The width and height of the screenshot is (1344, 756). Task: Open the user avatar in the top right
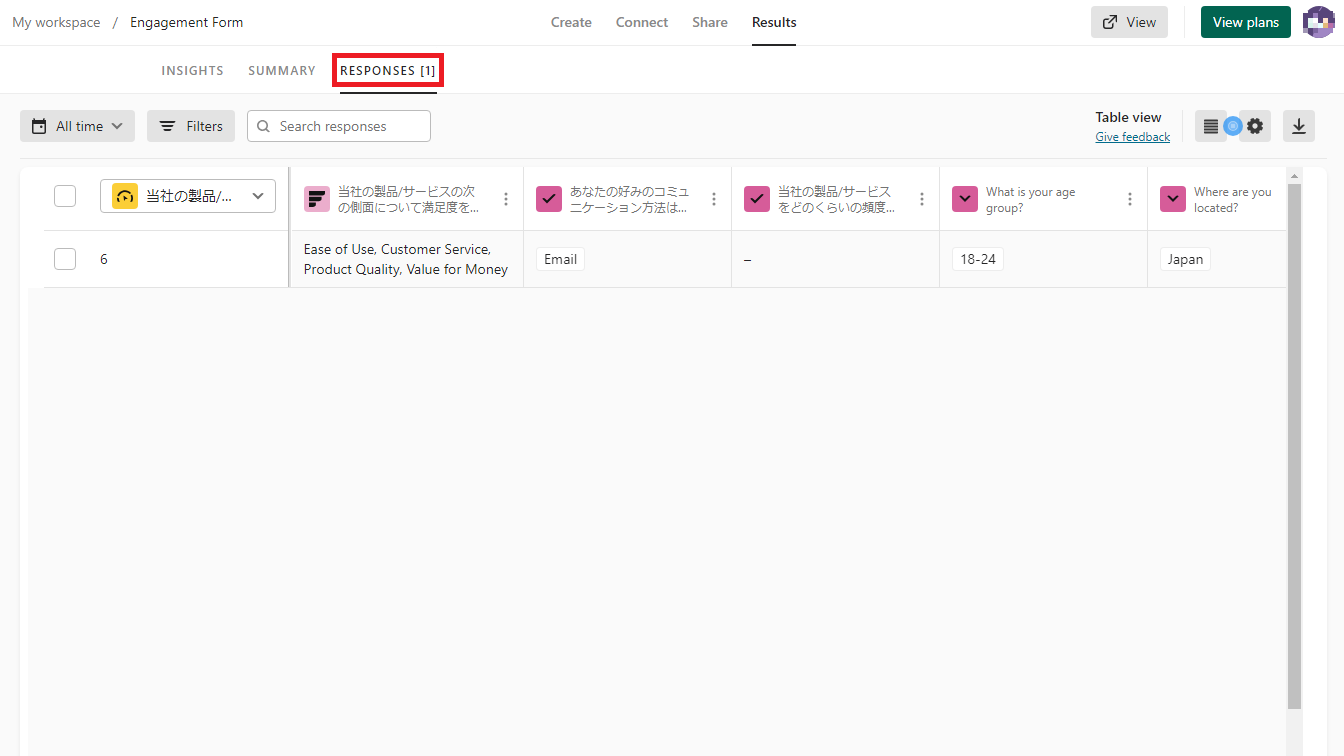click(1319, 22)
